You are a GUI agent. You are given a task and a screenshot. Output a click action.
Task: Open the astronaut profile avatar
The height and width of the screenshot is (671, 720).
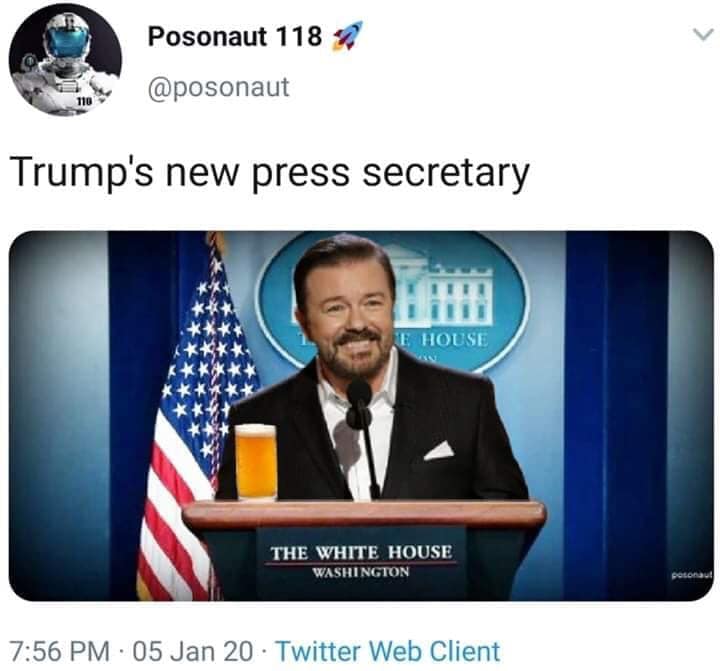[x=65, y=60]
